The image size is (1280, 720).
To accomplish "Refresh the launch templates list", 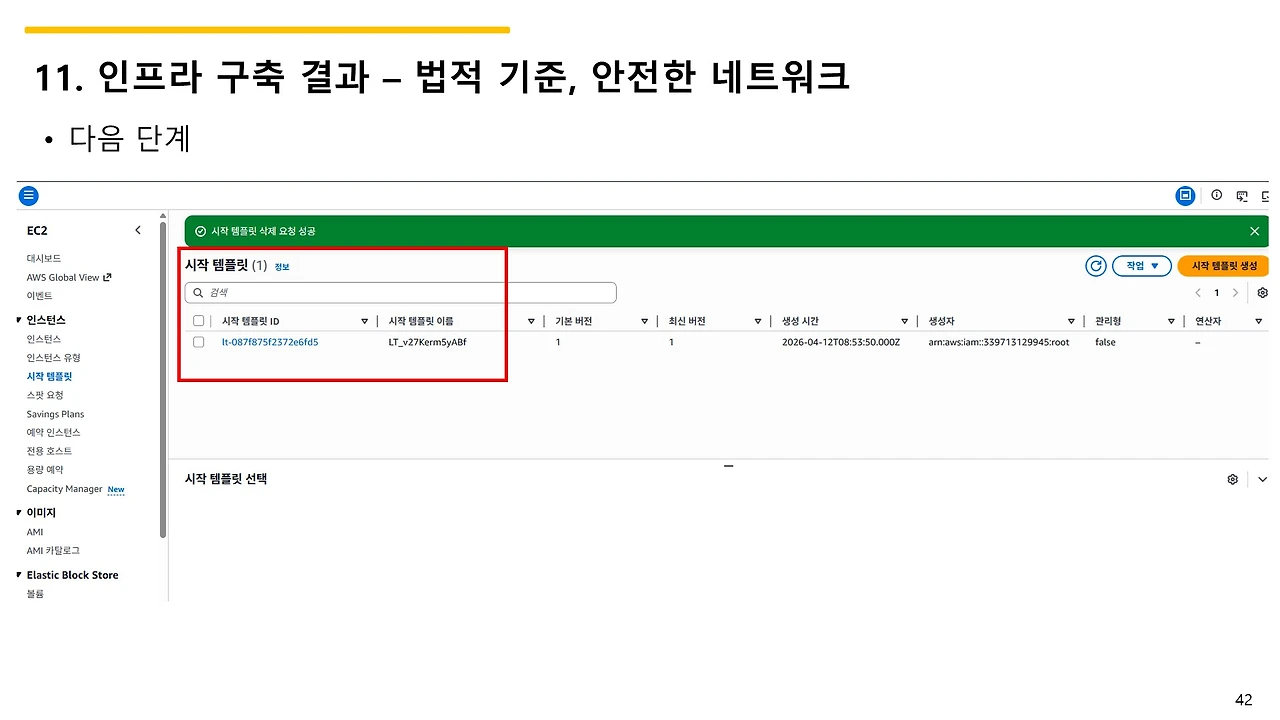I will point(1095,265).
